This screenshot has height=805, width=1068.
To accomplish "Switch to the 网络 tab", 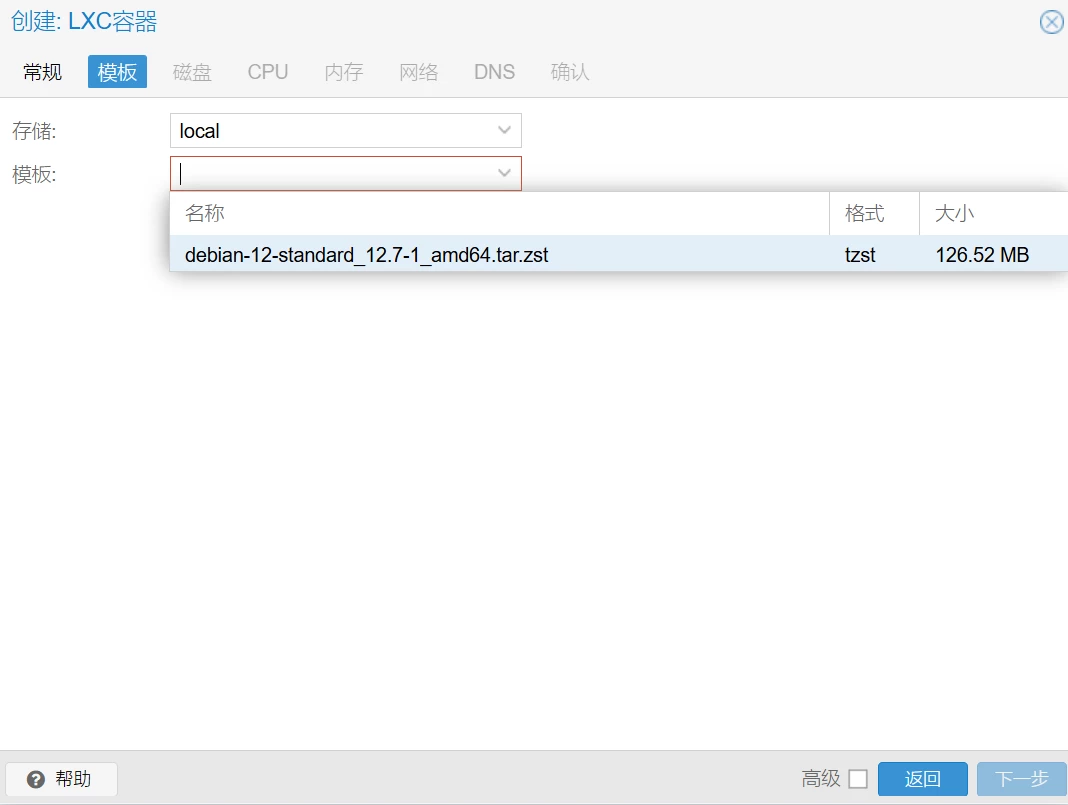I will coord(419,72).
